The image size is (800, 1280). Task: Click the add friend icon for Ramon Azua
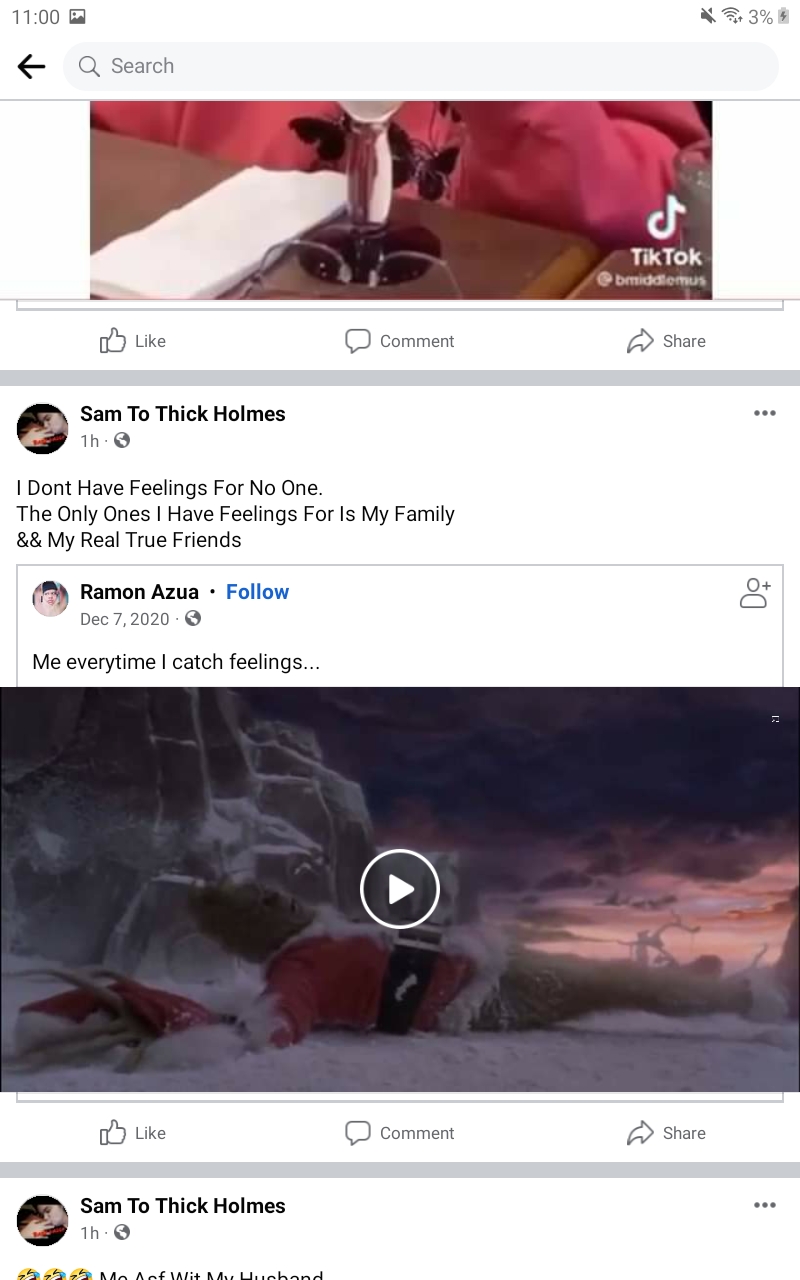point(754,593)
